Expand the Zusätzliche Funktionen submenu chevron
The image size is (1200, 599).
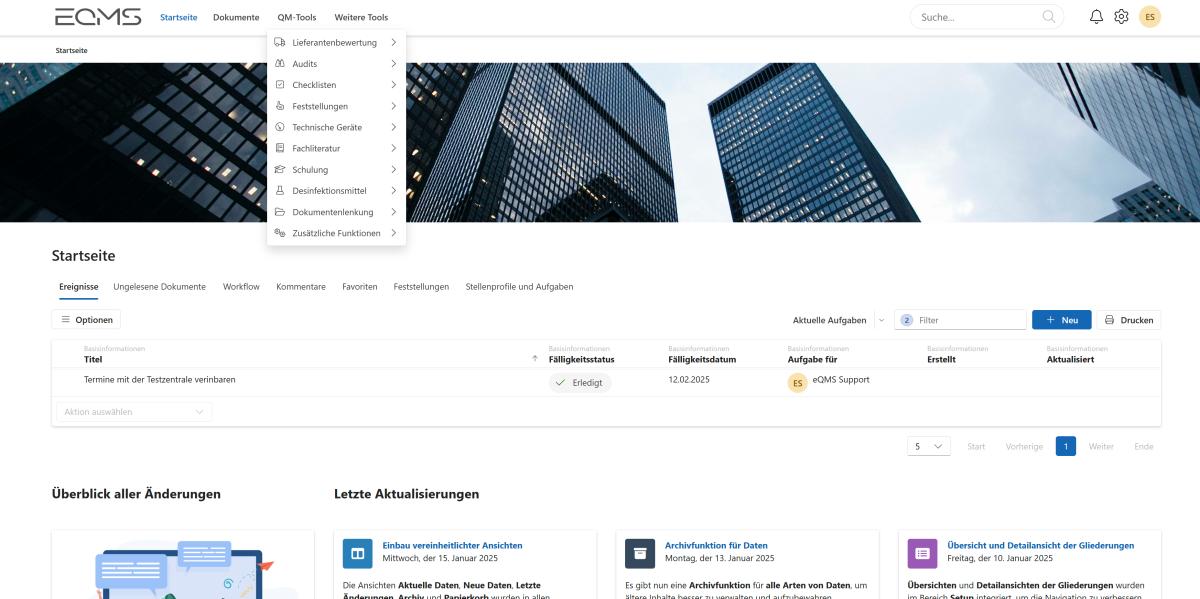394,233
